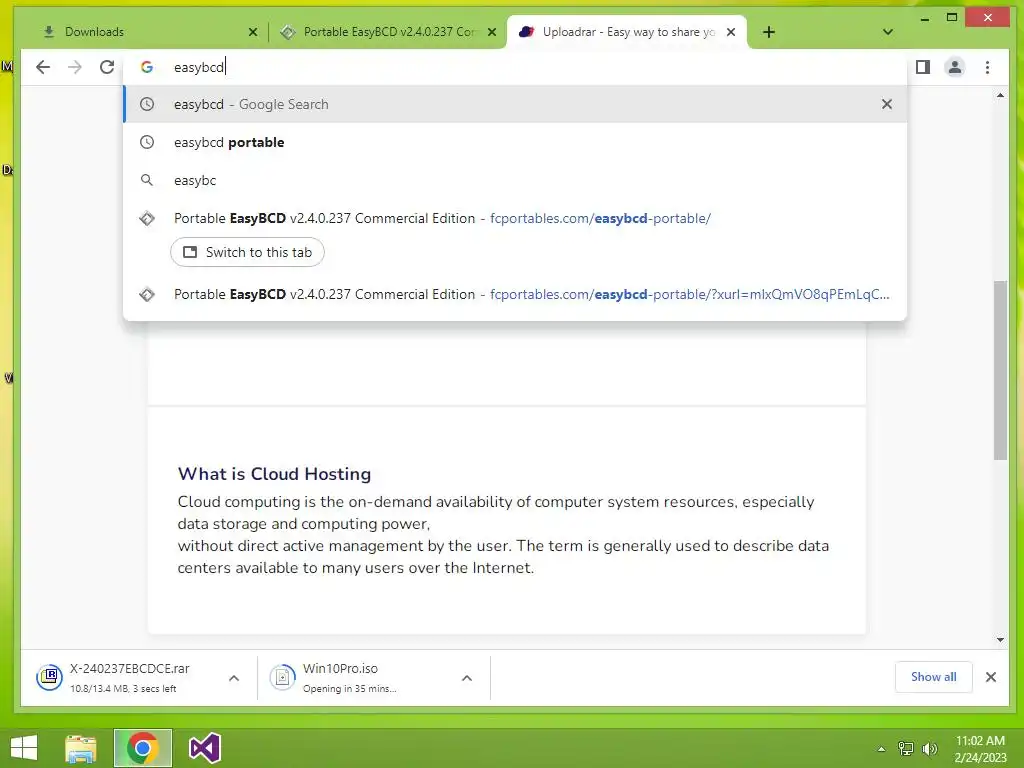
Task: Switch to the Downloads tab
Action: (145, 32)
